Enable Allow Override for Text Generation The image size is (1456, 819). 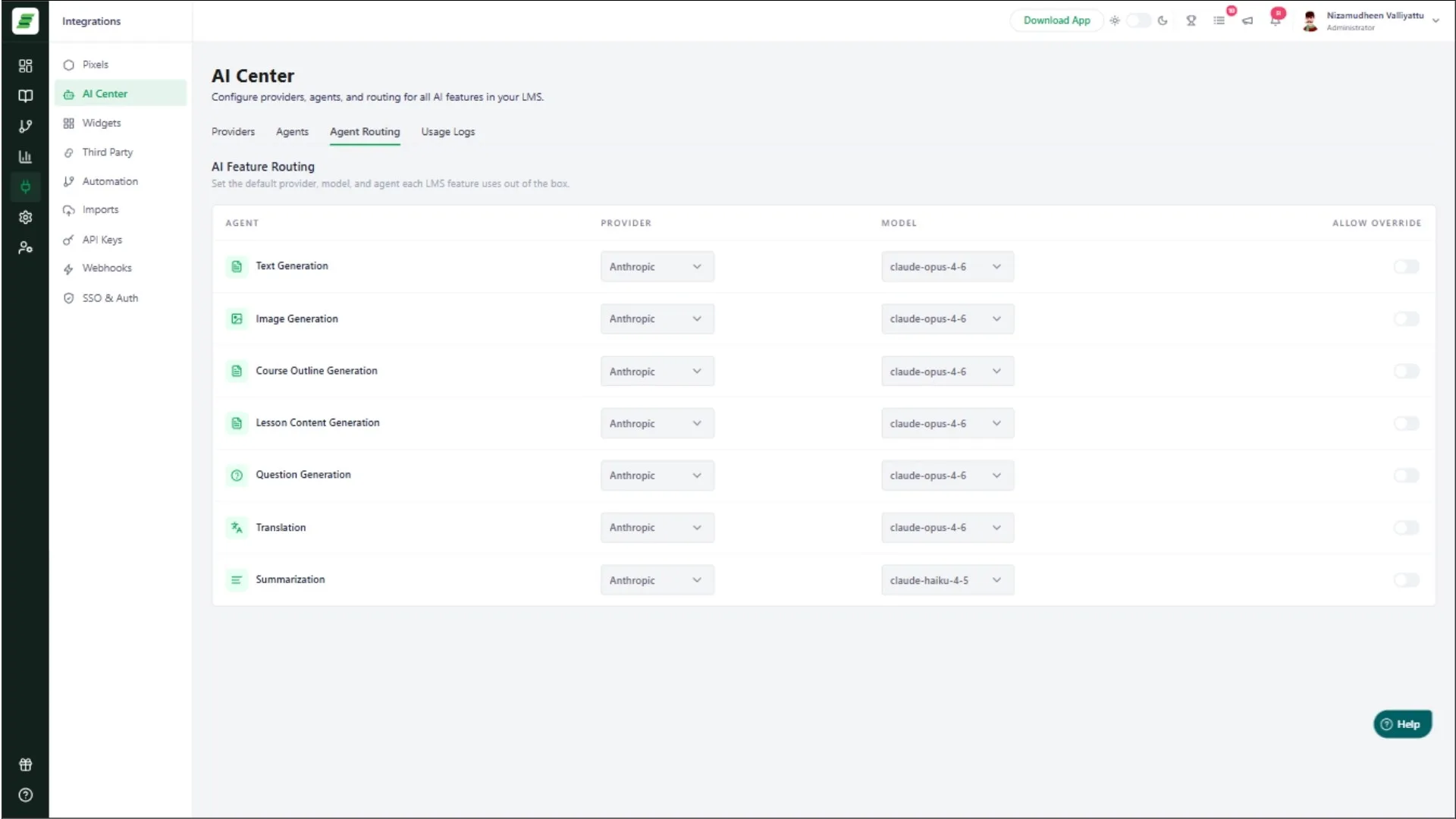[x=1406, y=267]
